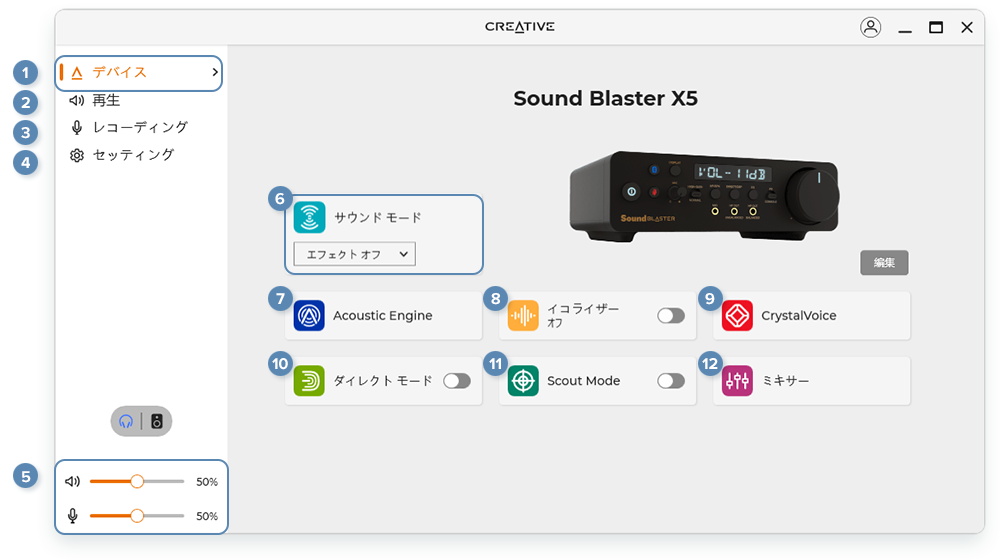Open the レコーディング recording section

coord(139,127)
